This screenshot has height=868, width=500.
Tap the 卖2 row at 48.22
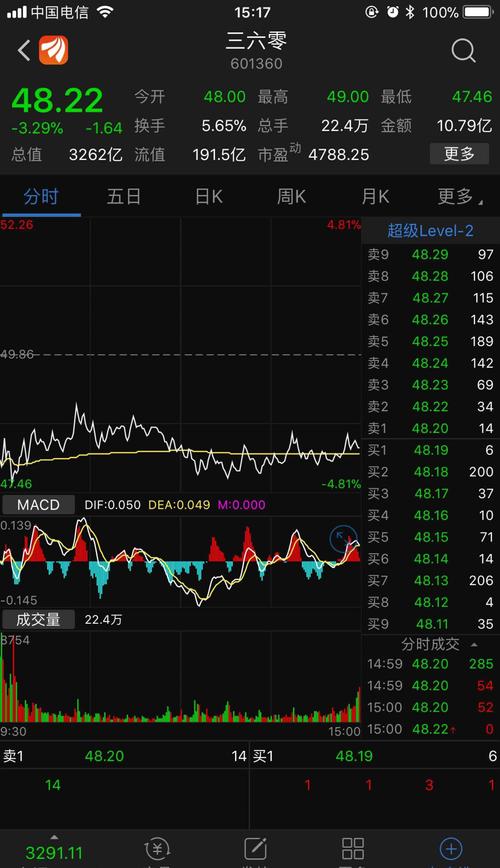[x=430, y=407]
